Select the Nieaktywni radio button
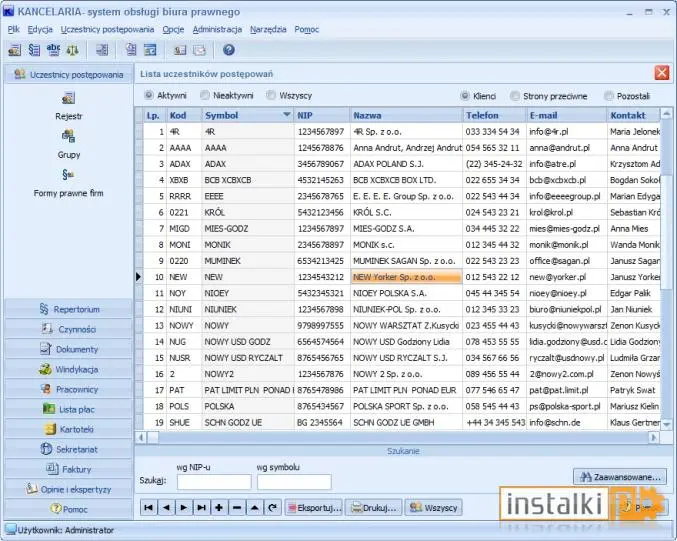This screenshot has width=677, height=541. tap(205, 95)
